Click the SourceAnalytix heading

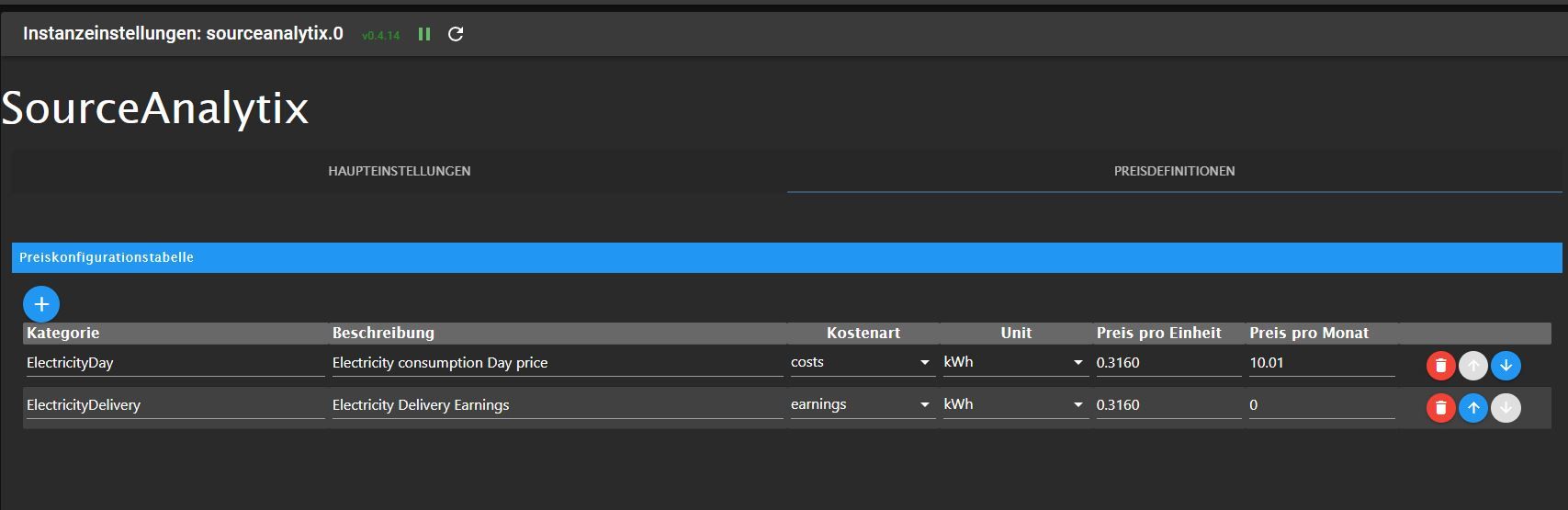[155, 108]
